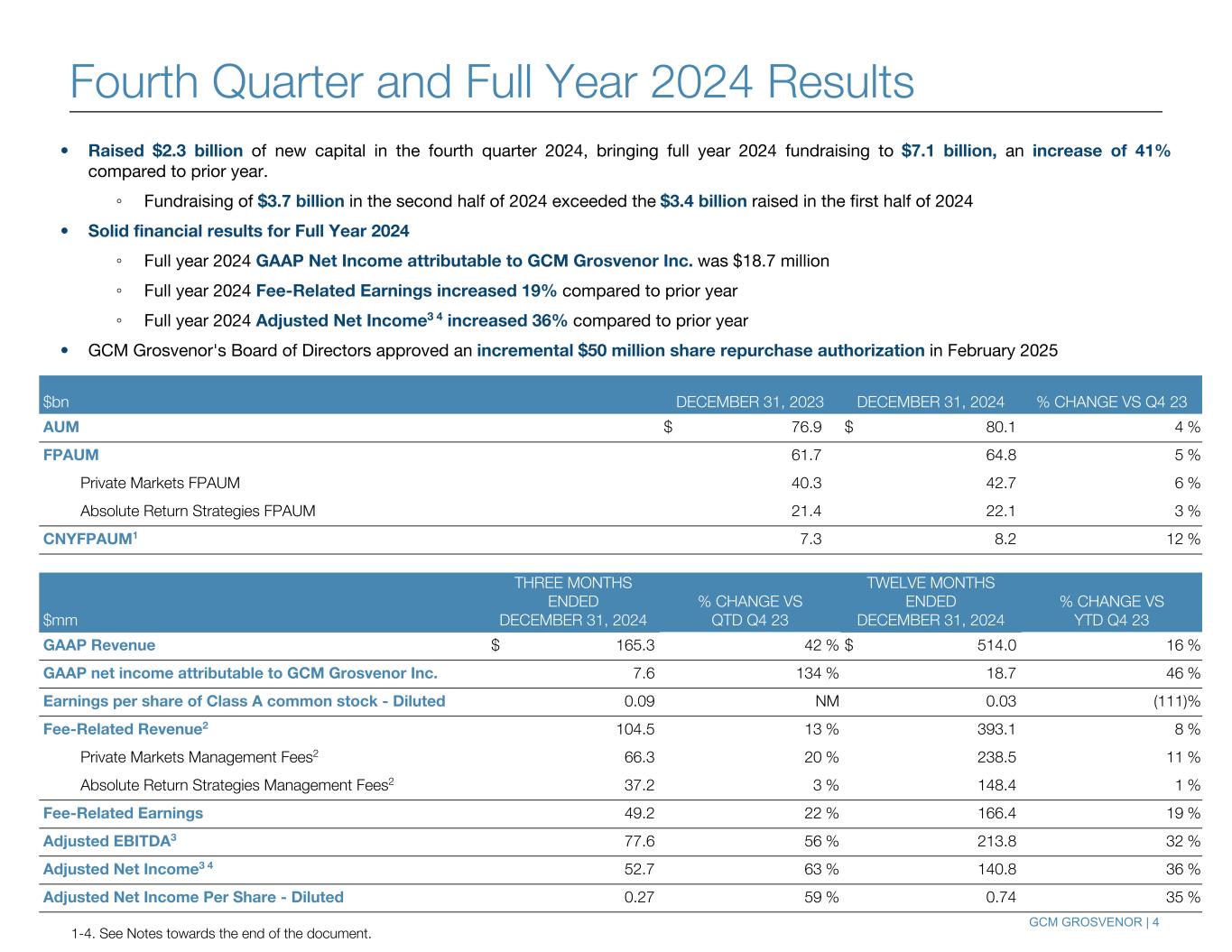Click the '% CHANGE VS YTD Q4 23' header
Viewport: 1232px width, 952px height.
(1111, 610)
